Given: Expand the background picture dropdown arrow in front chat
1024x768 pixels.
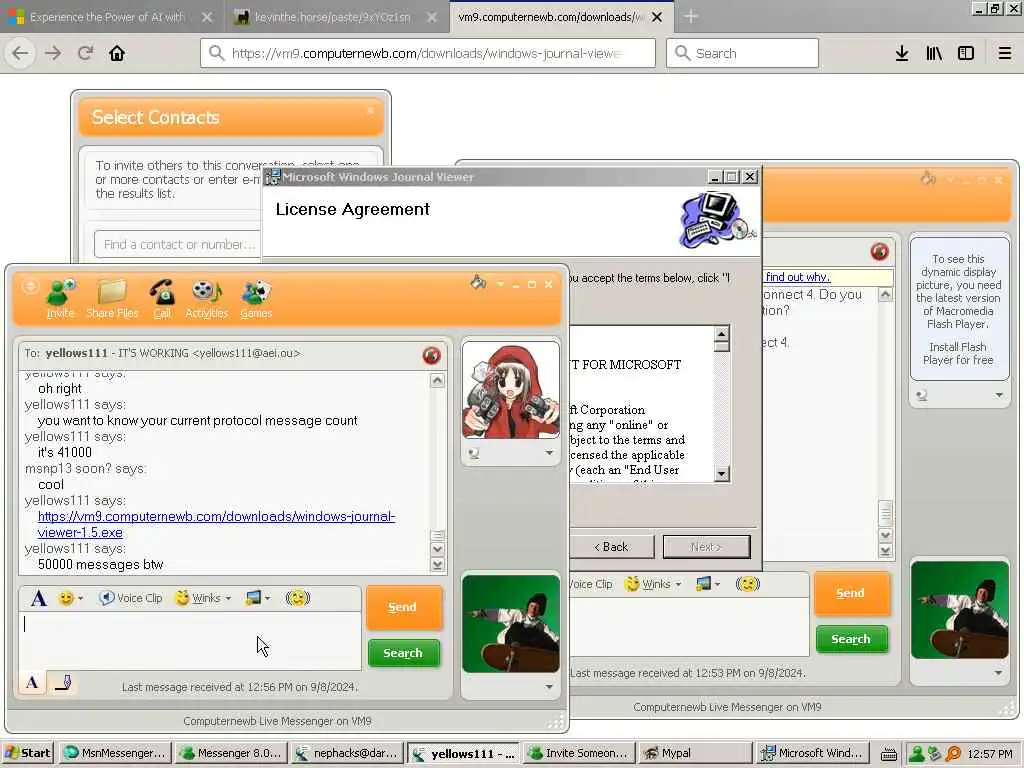Looking at the screenshot, I should 267,598.
